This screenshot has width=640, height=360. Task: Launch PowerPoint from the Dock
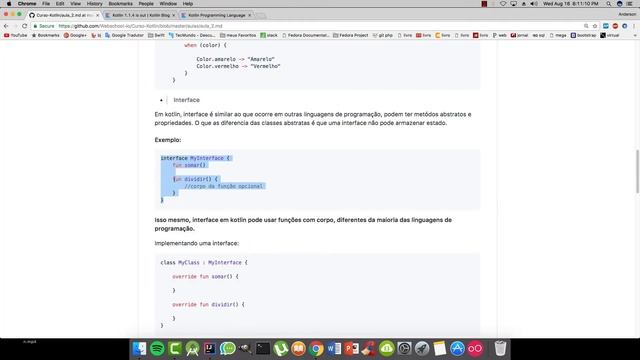(351, 349)
